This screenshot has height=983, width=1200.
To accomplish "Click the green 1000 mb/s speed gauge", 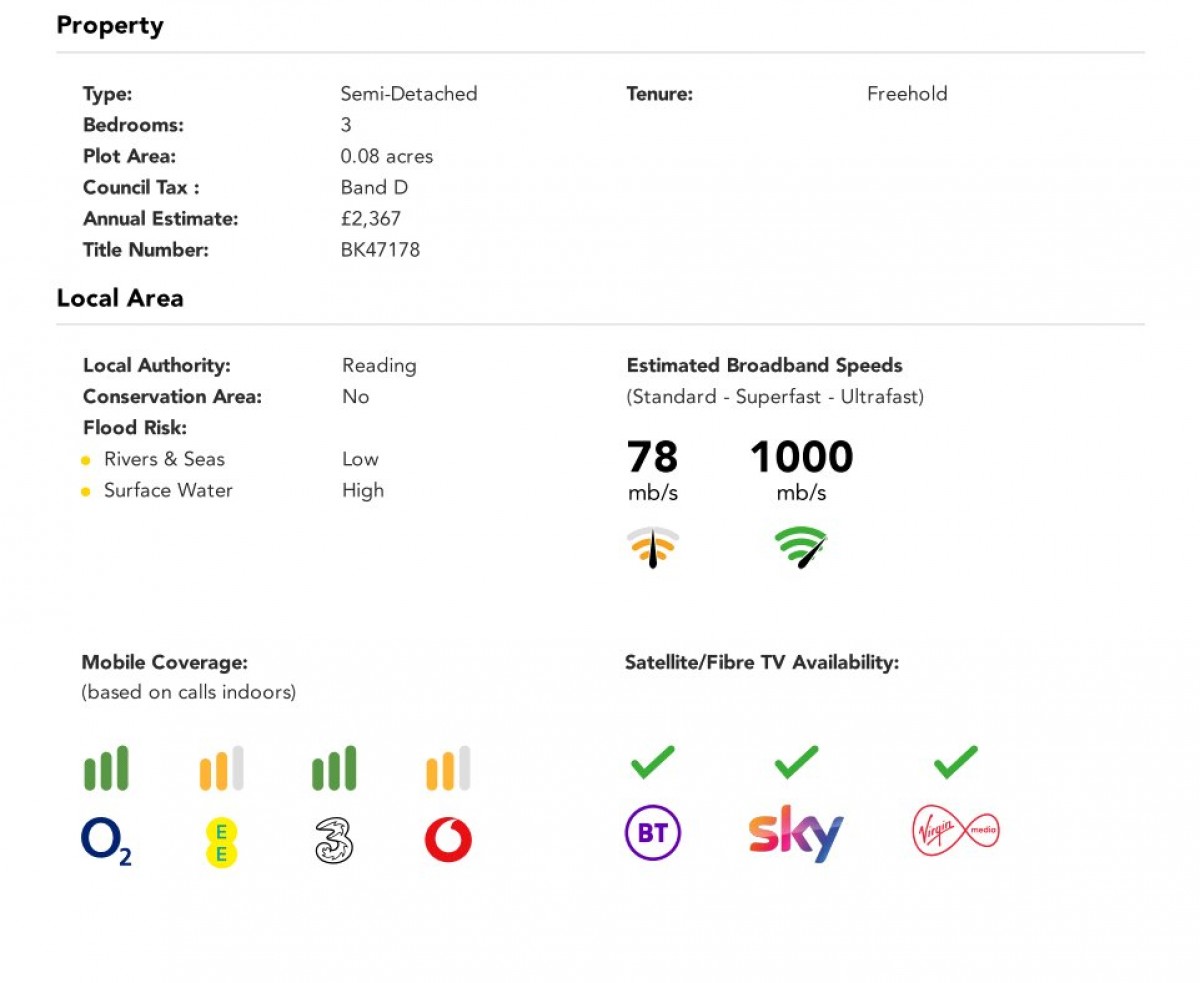I will (801, 548).
